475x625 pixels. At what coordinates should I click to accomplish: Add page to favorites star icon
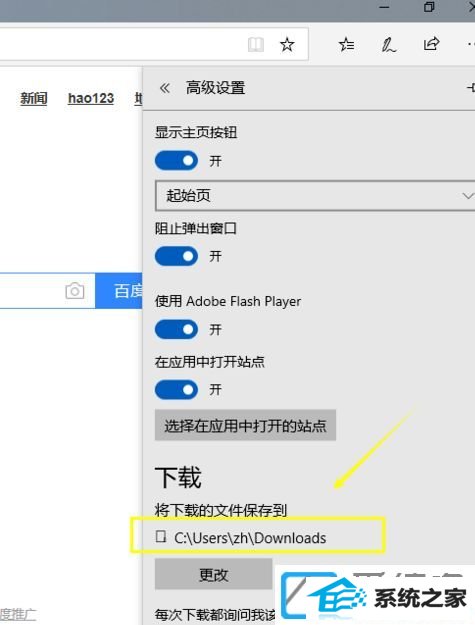click(287, 44)
